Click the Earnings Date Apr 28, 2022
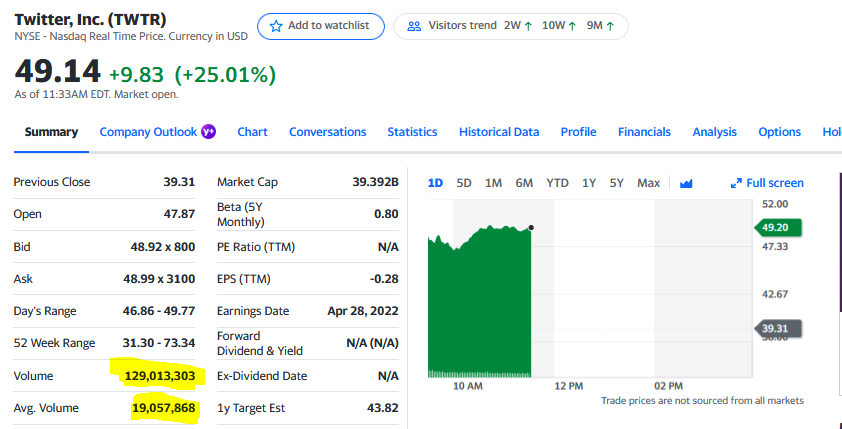Viewport: 842px width, 429px height. [363, 311]
